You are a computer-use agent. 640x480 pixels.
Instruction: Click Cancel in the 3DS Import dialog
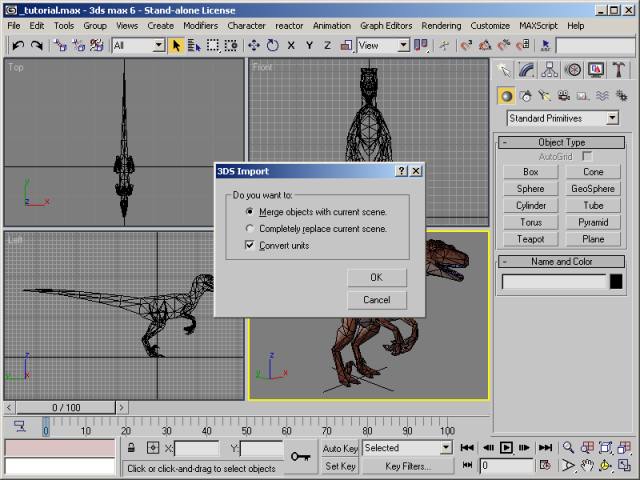pyautogui.click(x=377, y=300)
